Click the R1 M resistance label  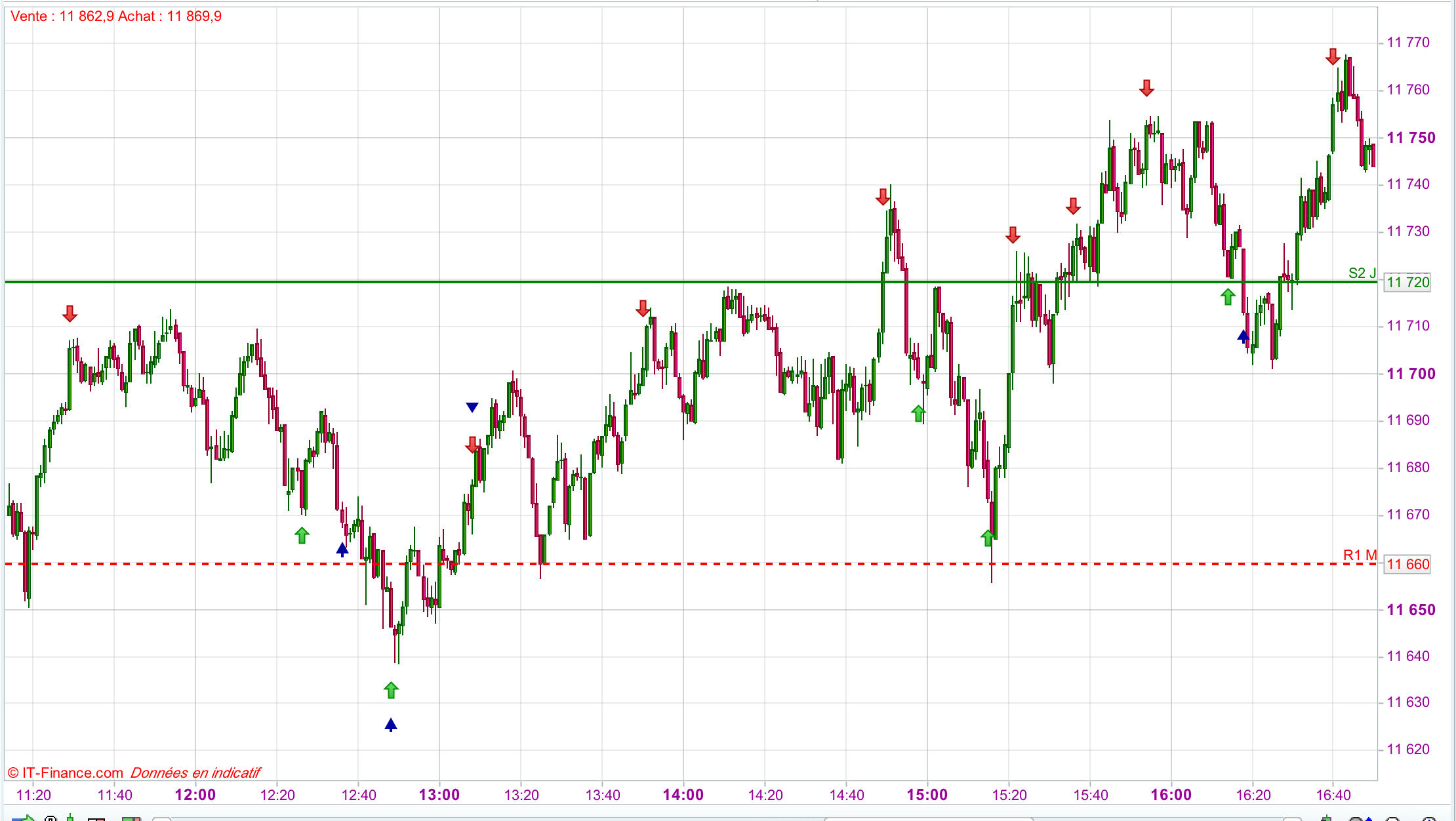click(x=1359, y=555)
